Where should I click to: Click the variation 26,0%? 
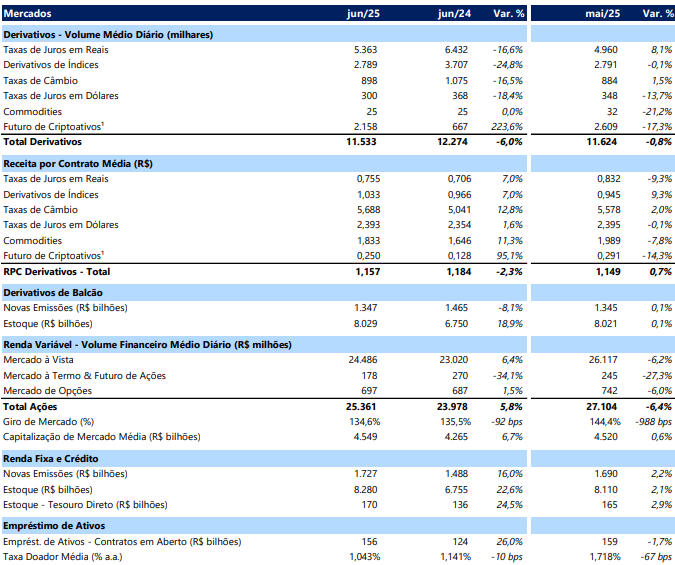coord(510,542)
